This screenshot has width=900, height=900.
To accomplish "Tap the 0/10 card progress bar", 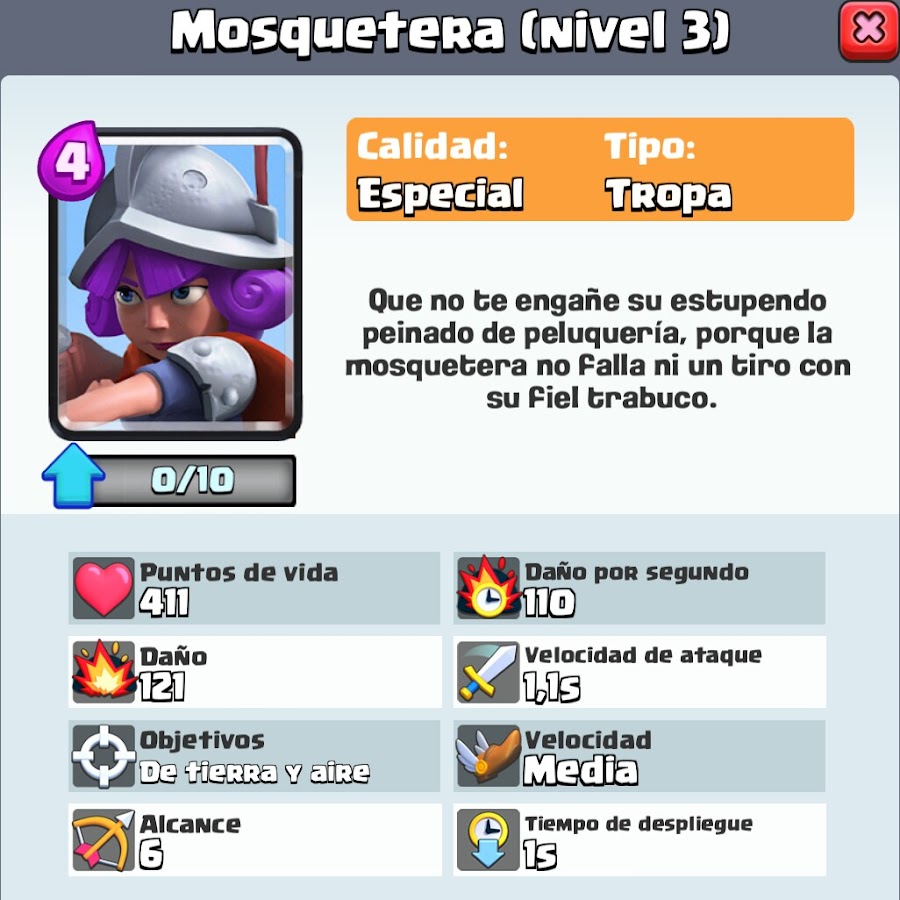I will coord(192,480).
